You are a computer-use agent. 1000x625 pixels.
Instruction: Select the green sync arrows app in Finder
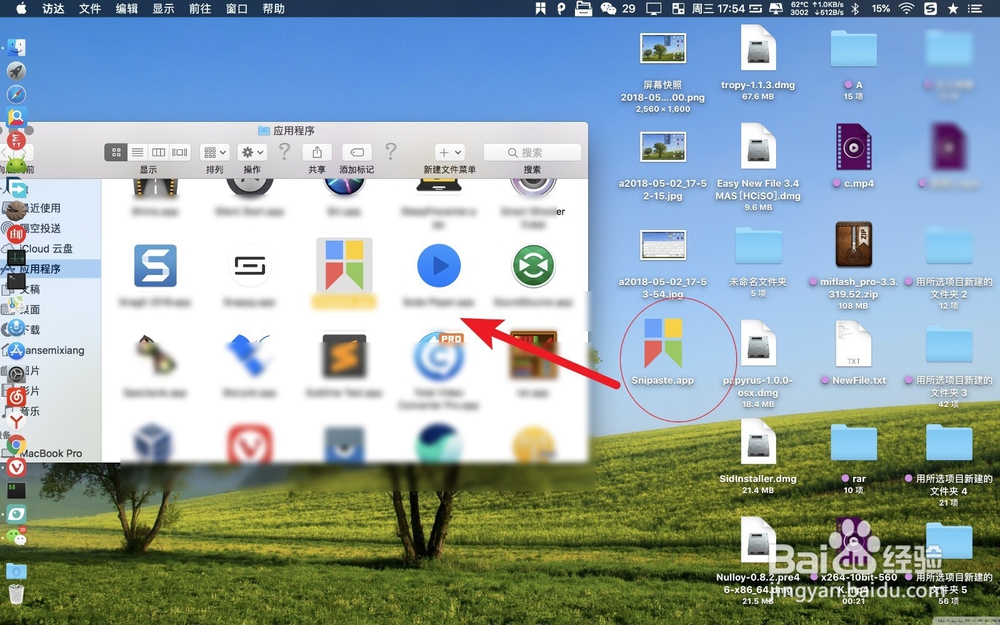[533, 265]
